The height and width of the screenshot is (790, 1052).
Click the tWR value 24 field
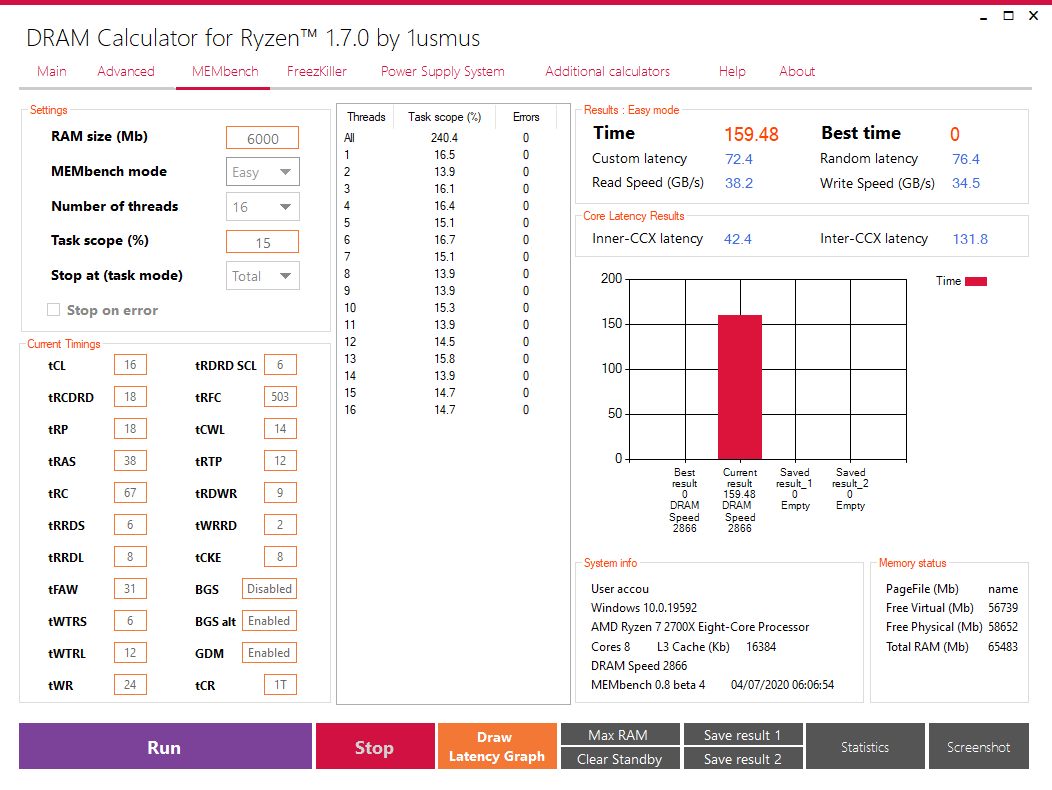[130, 685]
